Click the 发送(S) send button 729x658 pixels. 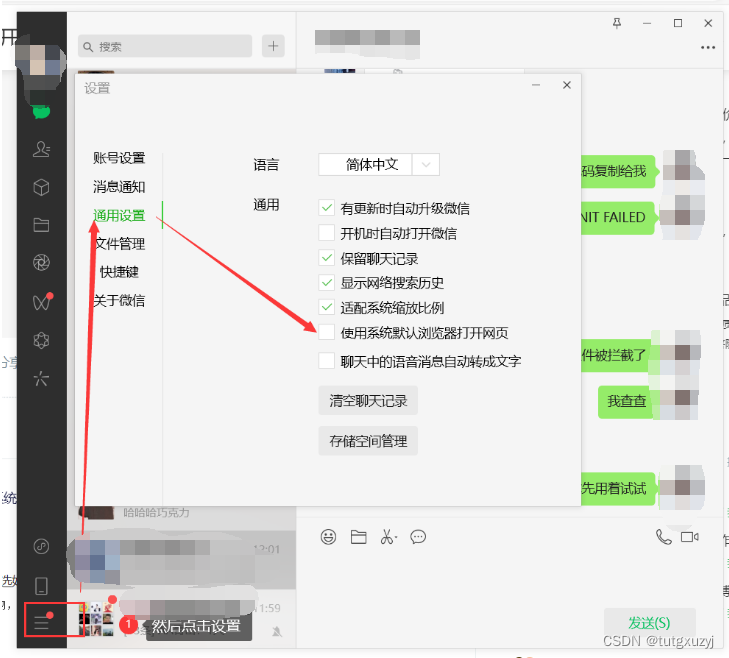649,623
